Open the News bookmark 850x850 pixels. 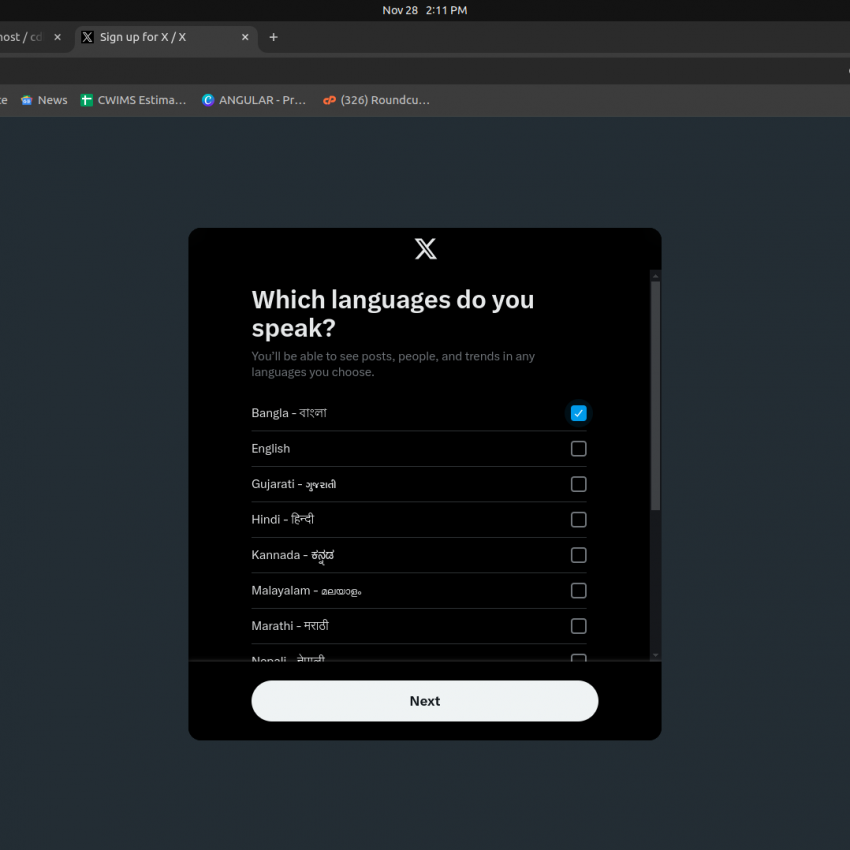point(44,100)
